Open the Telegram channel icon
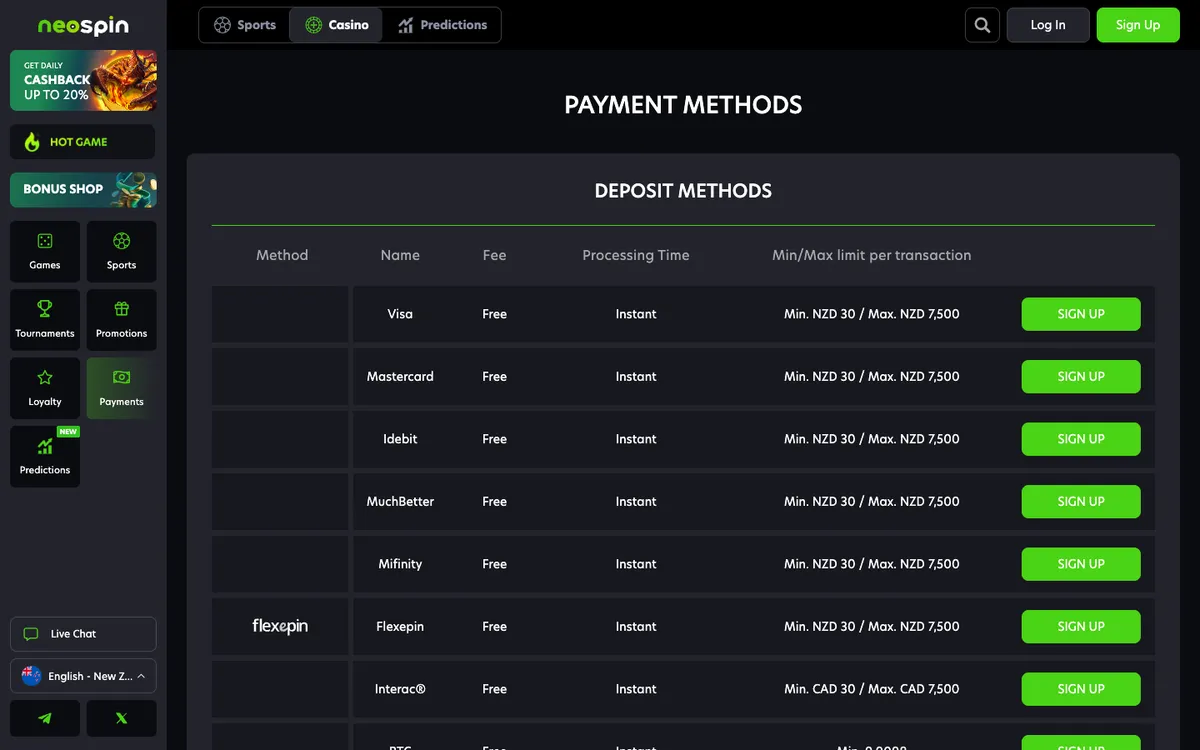This screenshot has width=1200, height=750. 45,718
